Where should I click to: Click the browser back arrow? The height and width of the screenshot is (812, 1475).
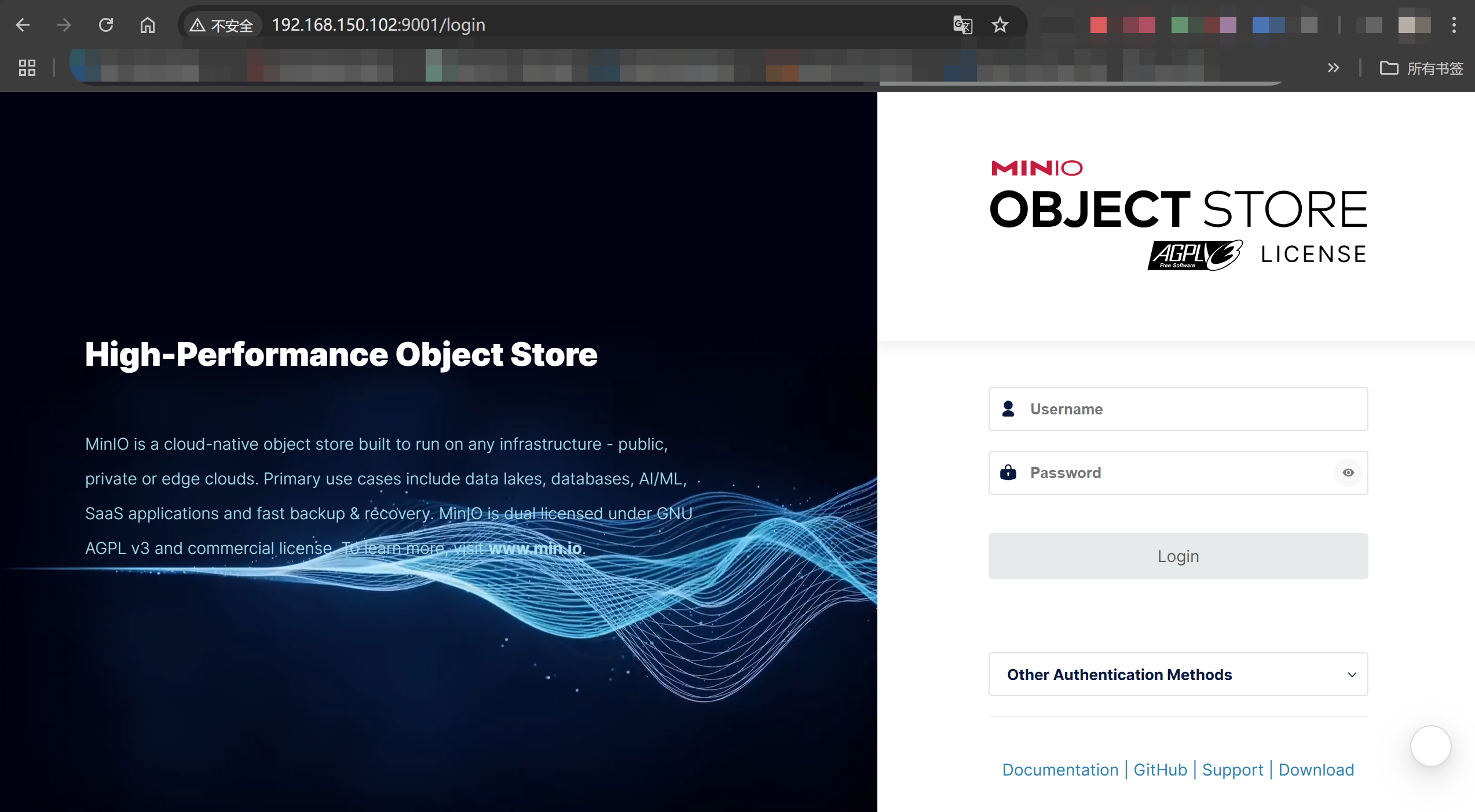point(23,25)
